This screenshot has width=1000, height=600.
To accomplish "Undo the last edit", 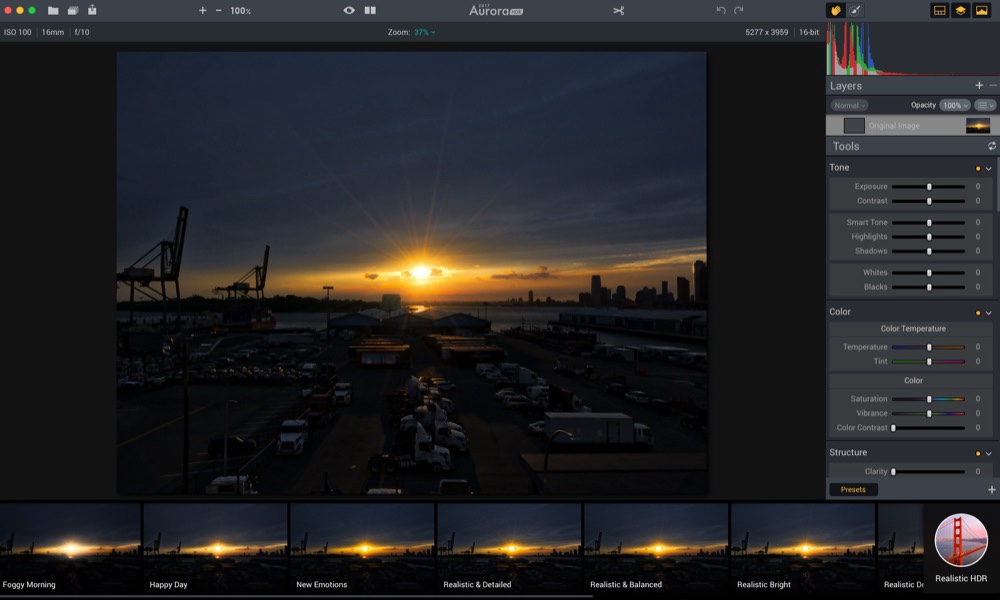I will 721,10.
